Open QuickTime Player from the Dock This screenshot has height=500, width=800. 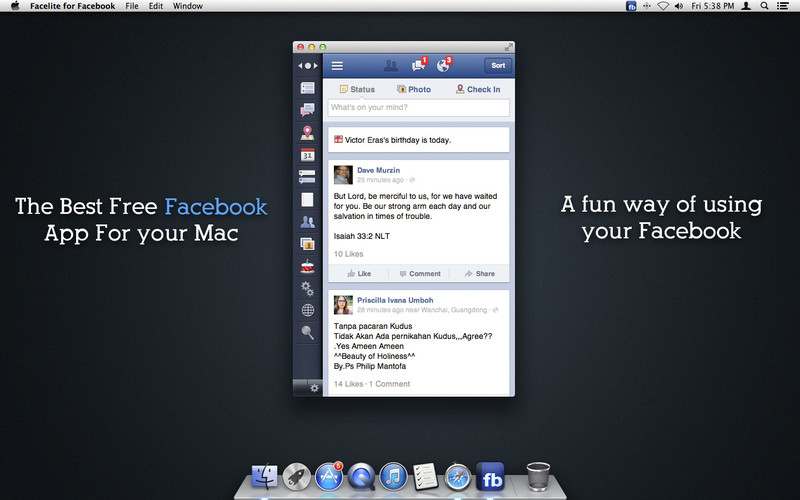pos(361,477)
